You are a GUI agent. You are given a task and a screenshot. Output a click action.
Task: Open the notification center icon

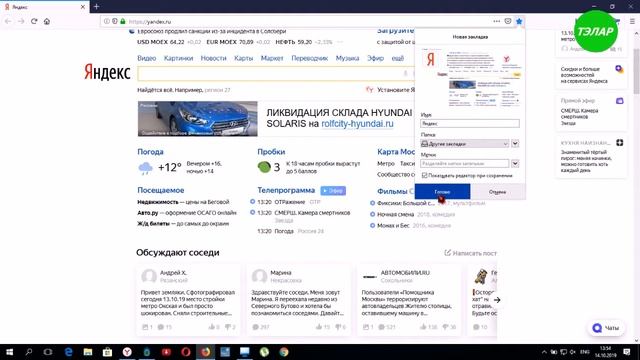627,352
